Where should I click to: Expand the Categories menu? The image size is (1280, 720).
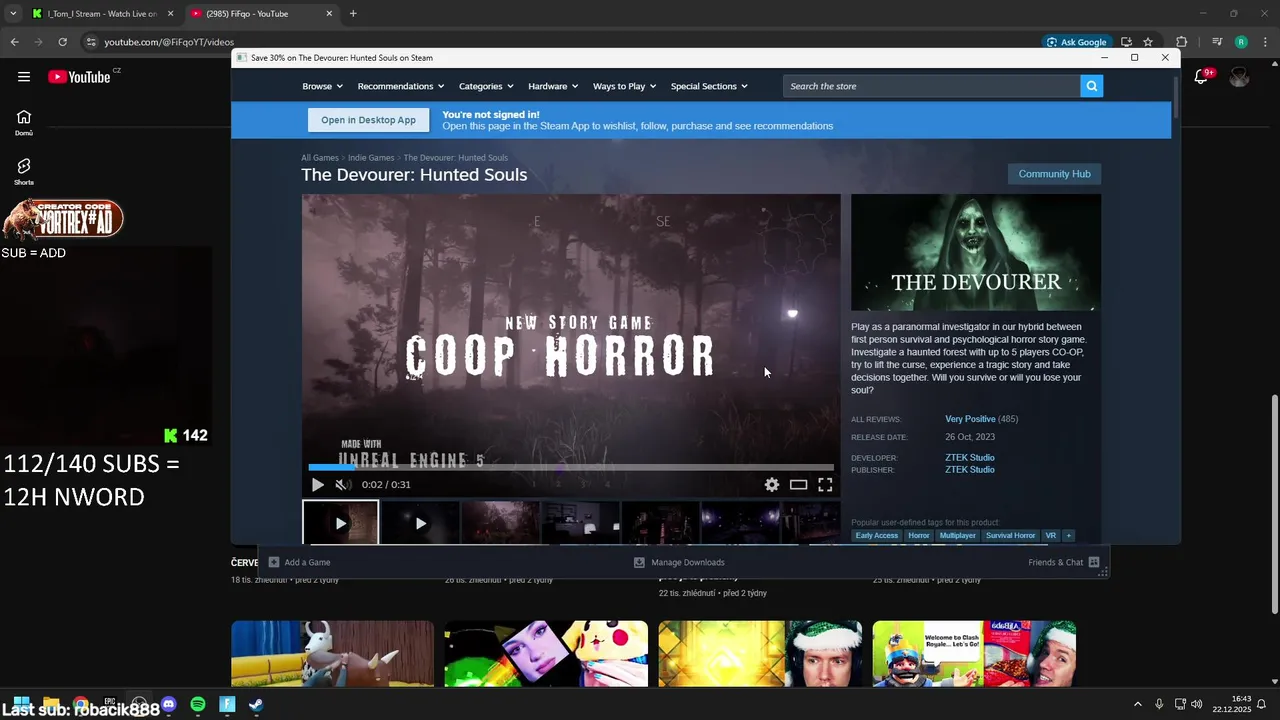[486, 86]
